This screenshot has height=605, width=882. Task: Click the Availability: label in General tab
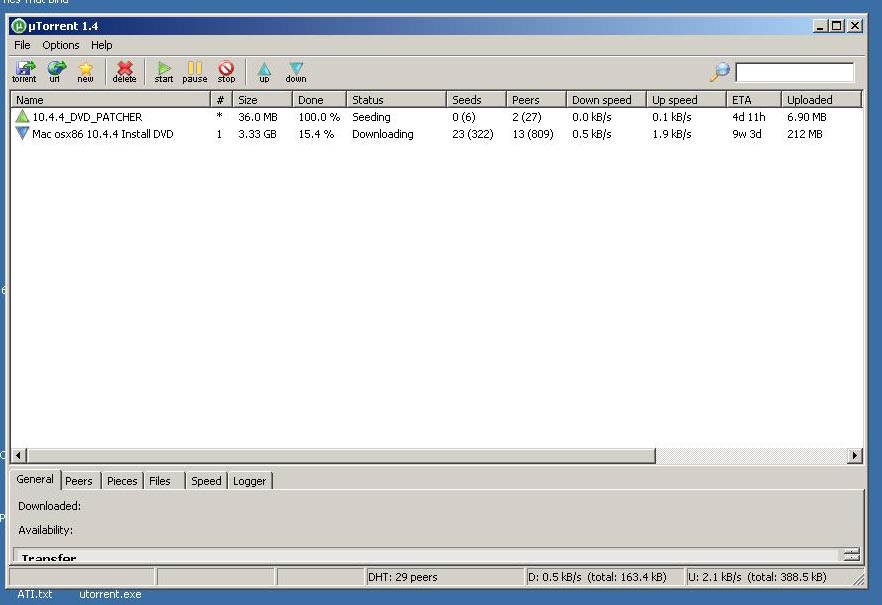[x=46, y=530]
